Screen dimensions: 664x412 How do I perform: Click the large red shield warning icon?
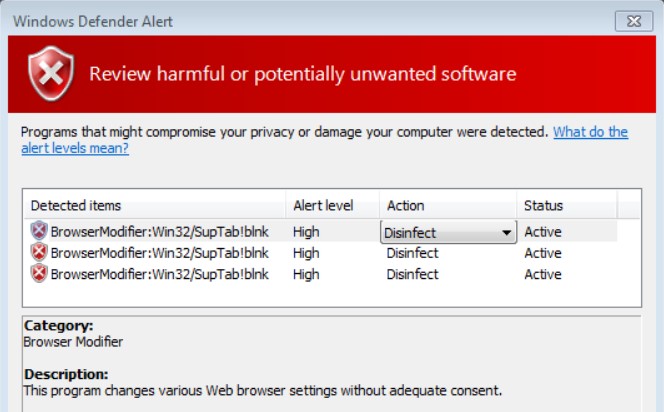click(49, 74)
